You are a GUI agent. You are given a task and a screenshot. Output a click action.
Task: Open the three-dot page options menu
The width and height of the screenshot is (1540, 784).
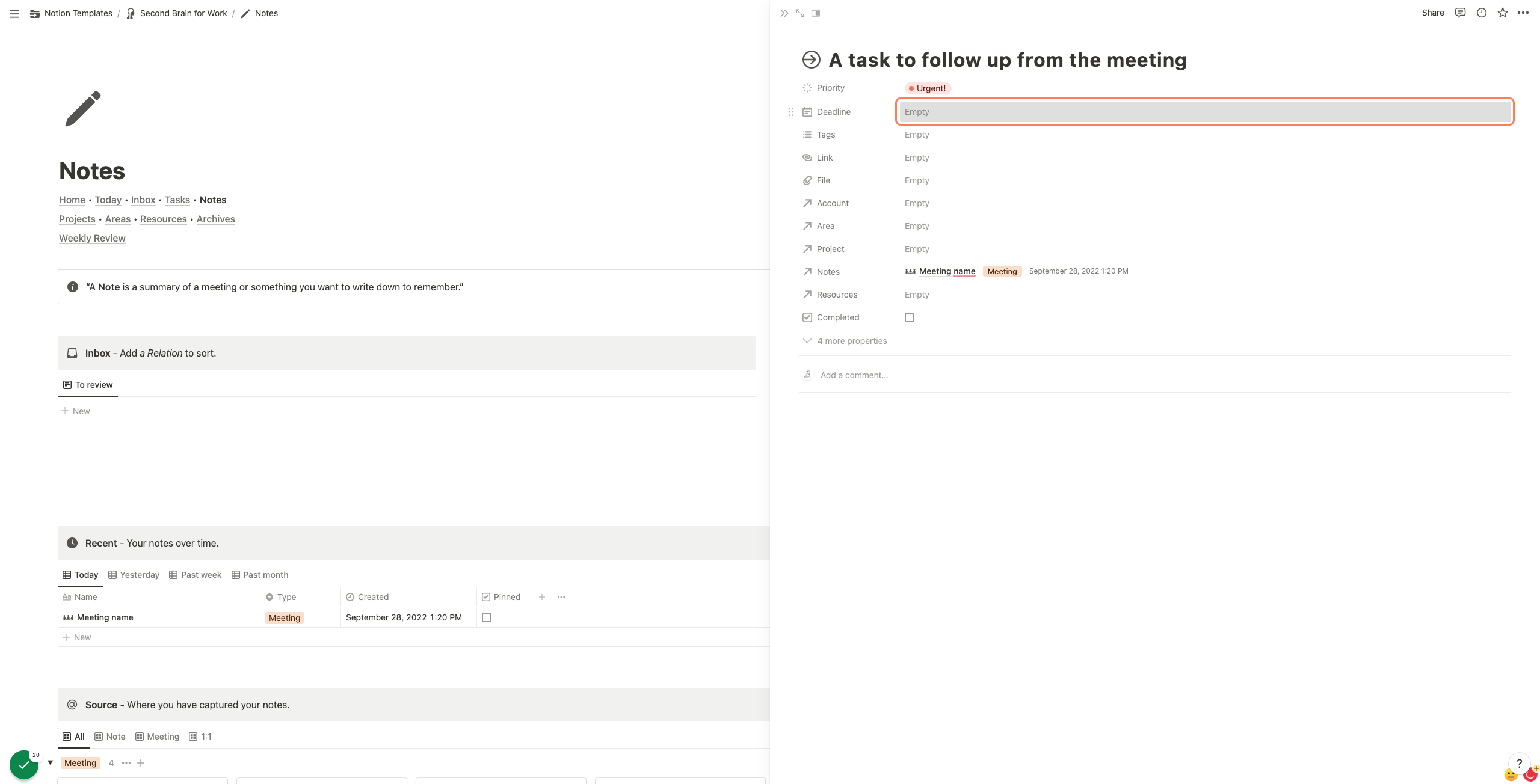[x=1523, y=13]
